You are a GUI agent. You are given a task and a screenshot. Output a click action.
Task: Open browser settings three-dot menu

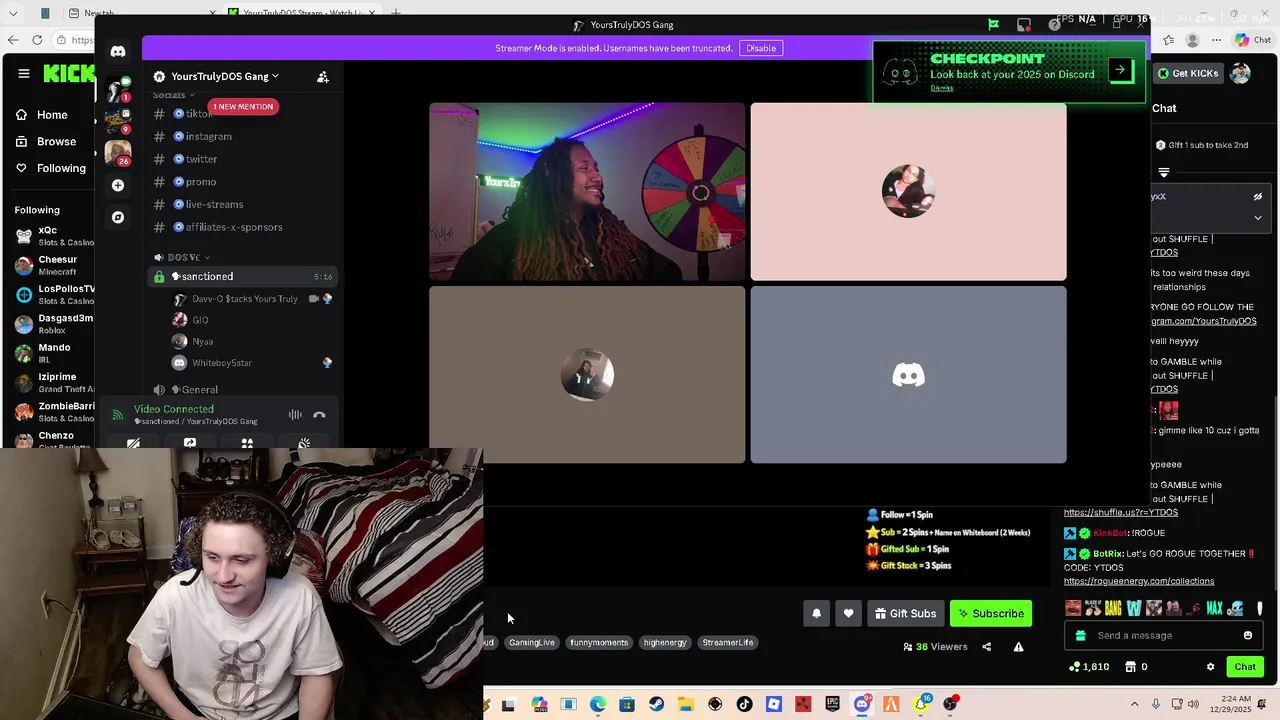click(1216, 40)
